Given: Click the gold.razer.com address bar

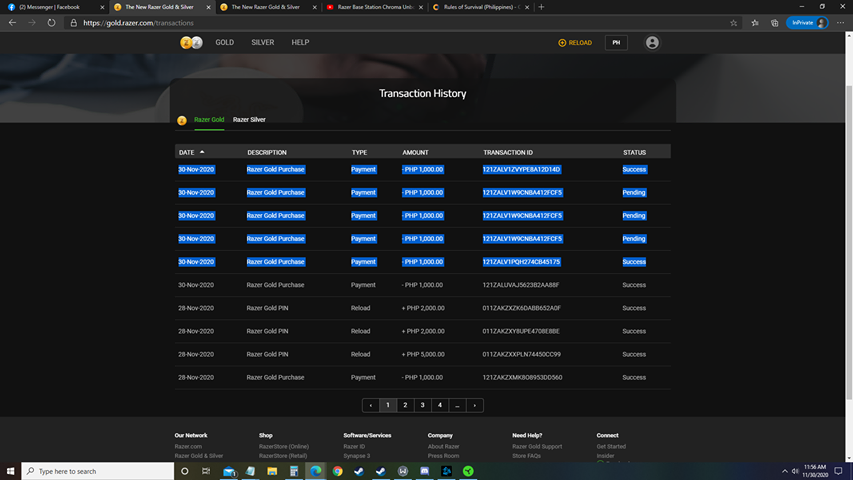Looking at the screenshot, I should pyautogui.click(x=403, y=23).
